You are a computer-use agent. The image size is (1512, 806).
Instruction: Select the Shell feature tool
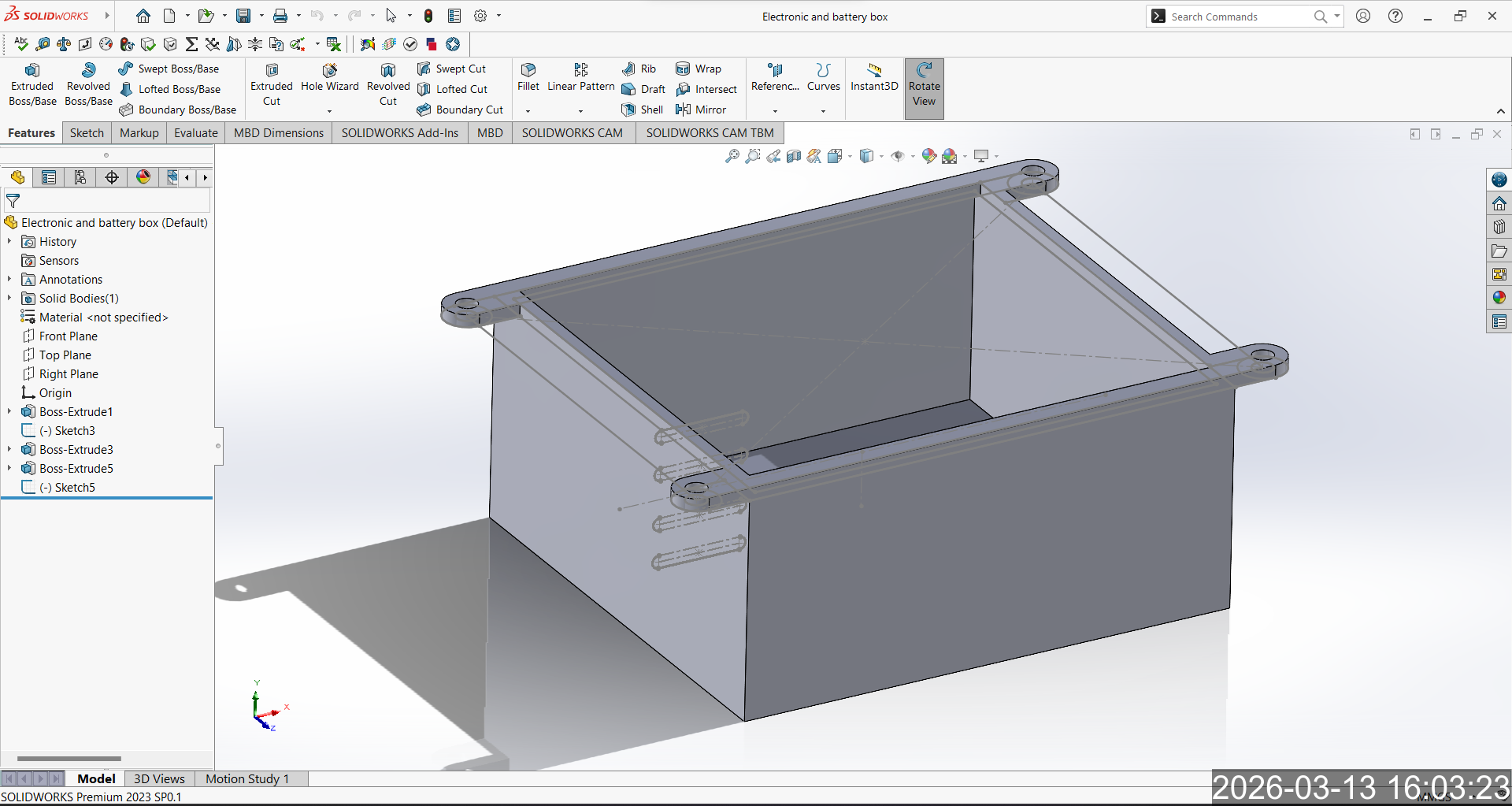(643, 110)
